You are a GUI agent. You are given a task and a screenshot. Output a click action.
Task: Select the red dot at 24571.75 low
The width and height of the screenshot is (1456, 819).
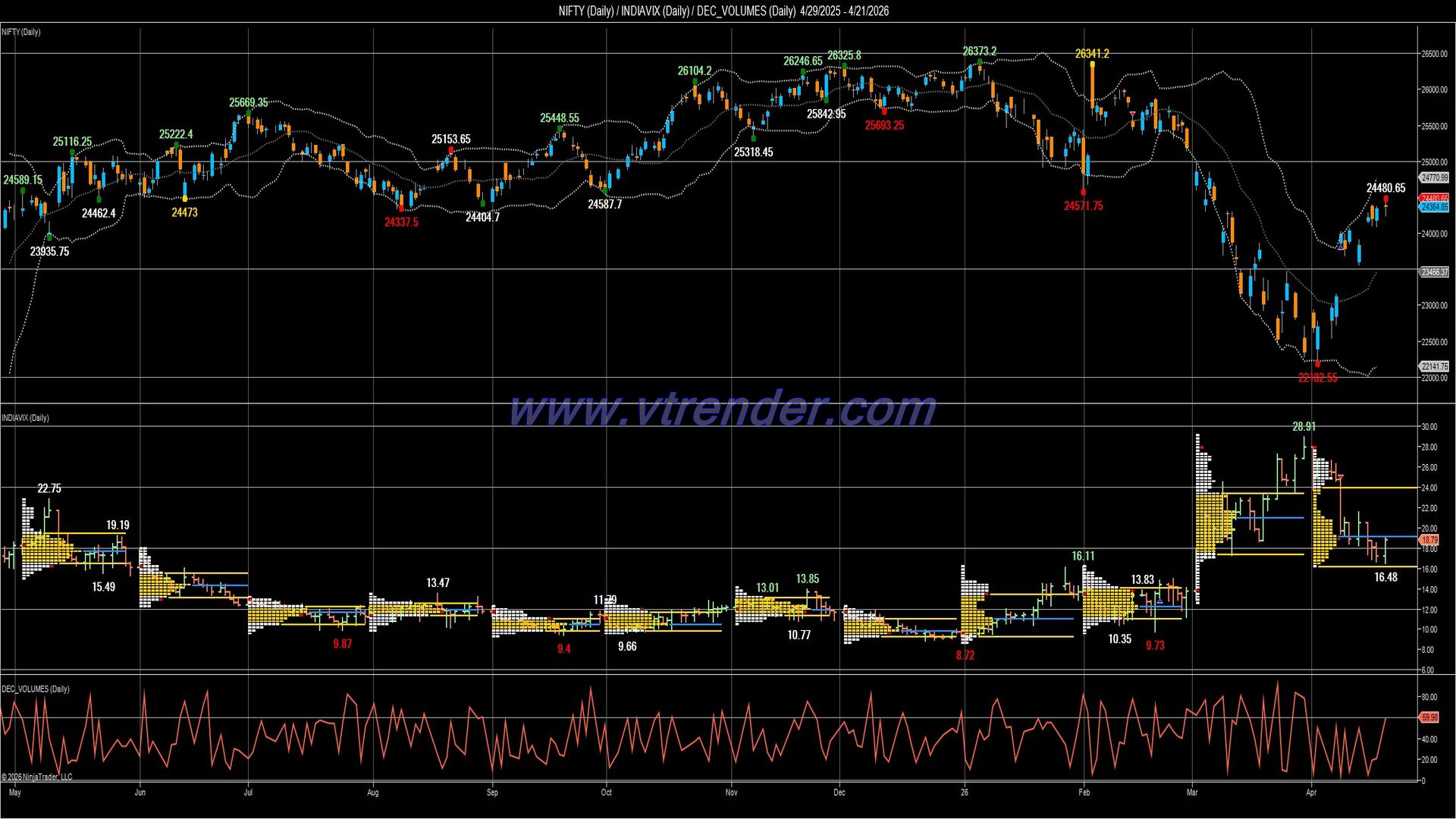point(1083,193)
